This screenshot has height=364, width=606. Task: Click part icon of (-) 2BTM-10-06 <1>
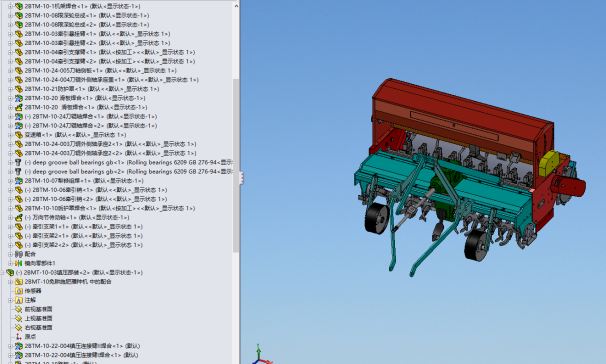pos(19,190)
